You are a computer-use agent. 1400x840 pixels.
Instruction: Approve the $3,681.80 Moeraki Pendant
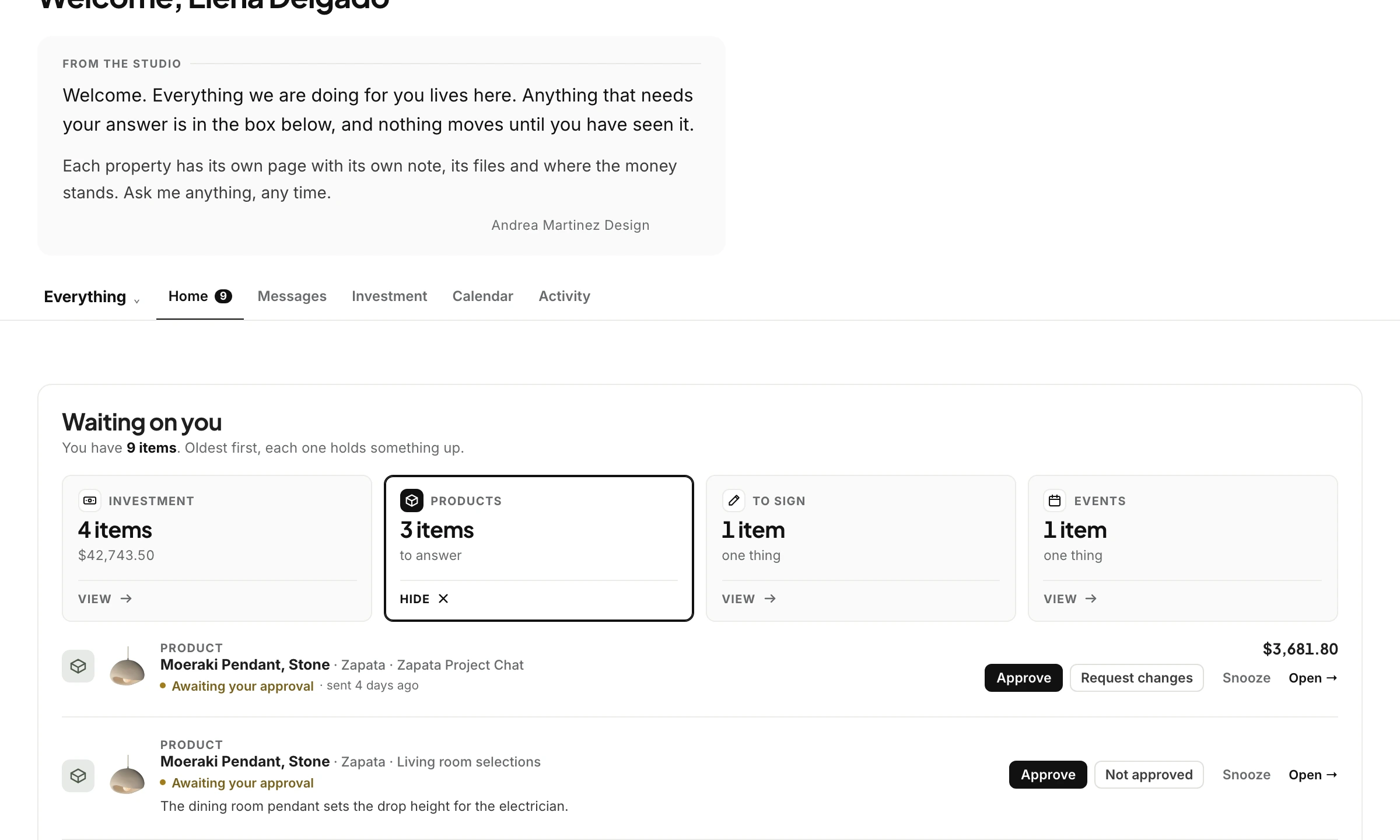tap(1024, 678)
